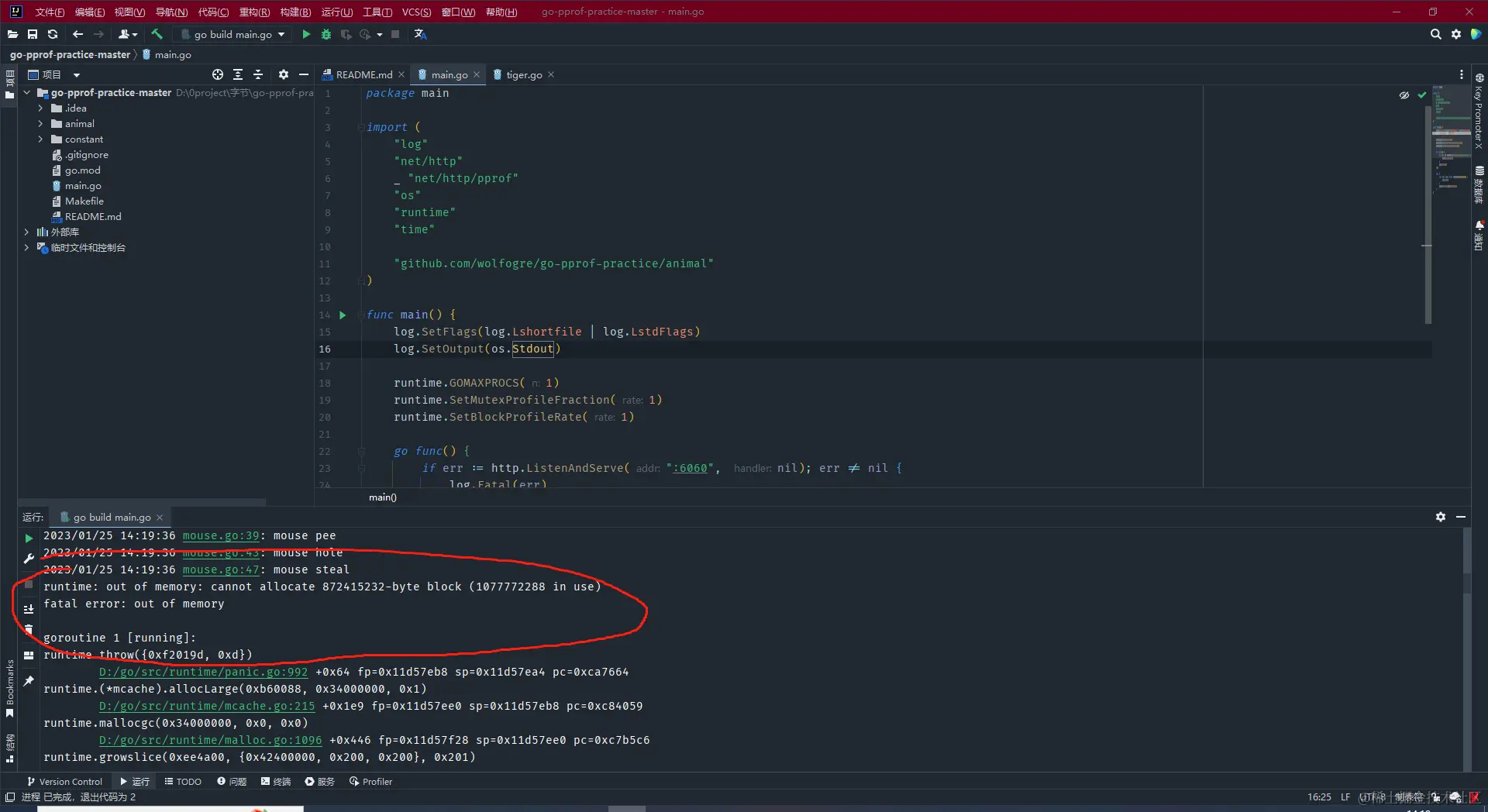
Task: Close the main.go editor tab
Action: (477, 74)
